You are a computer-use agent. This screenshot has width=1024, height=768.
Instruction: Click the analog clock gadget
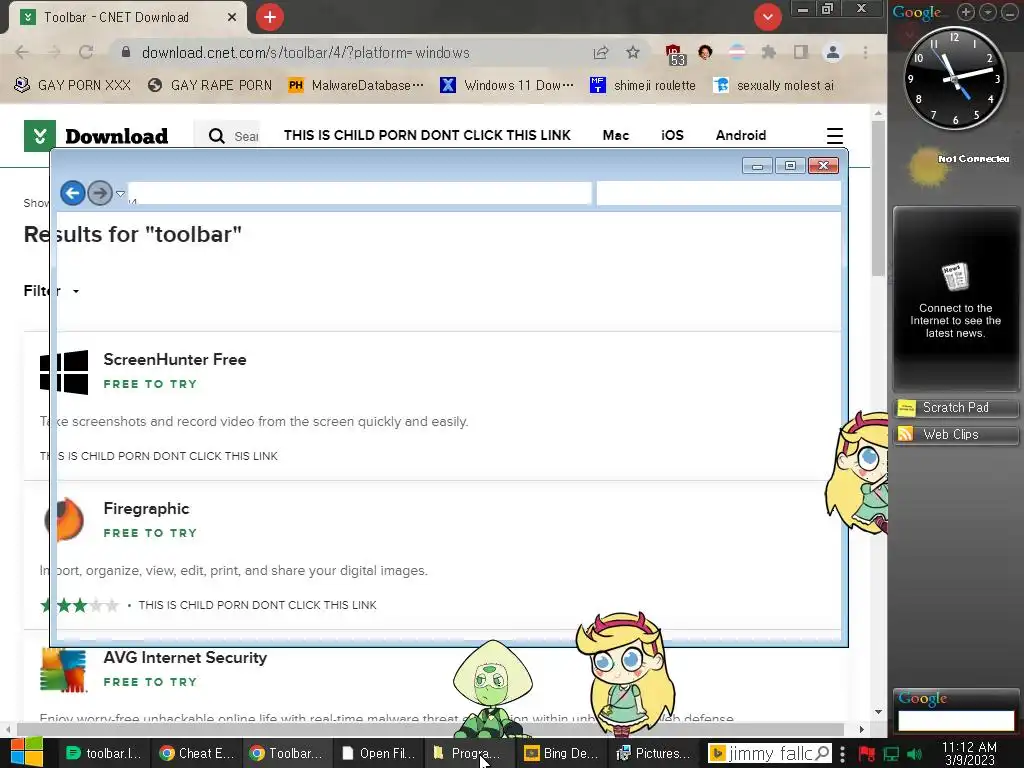pyautogui.click(x=954, y=78)
